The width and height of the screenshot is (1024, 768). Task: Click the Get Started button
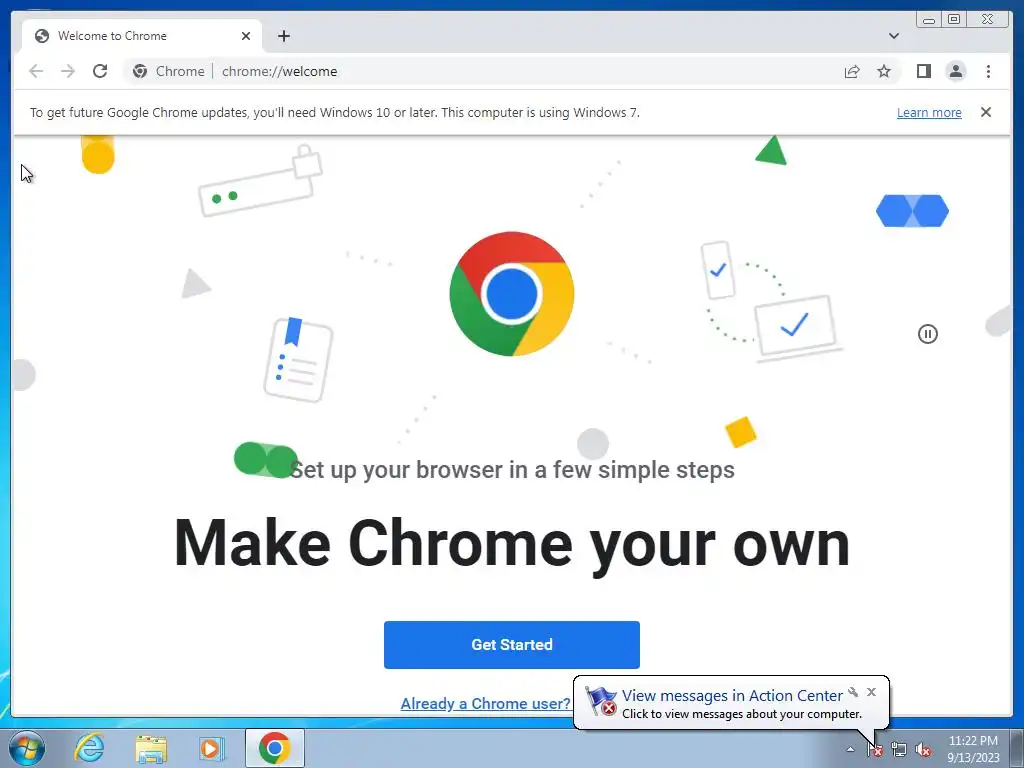(511, 645)
